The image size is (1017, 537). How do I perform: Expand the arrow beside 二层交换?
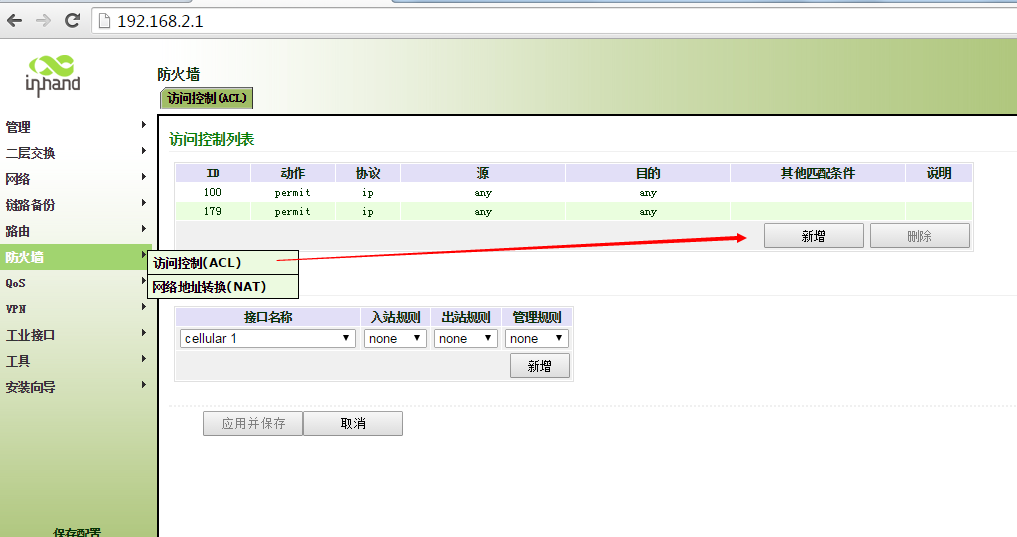pos(143,150)
